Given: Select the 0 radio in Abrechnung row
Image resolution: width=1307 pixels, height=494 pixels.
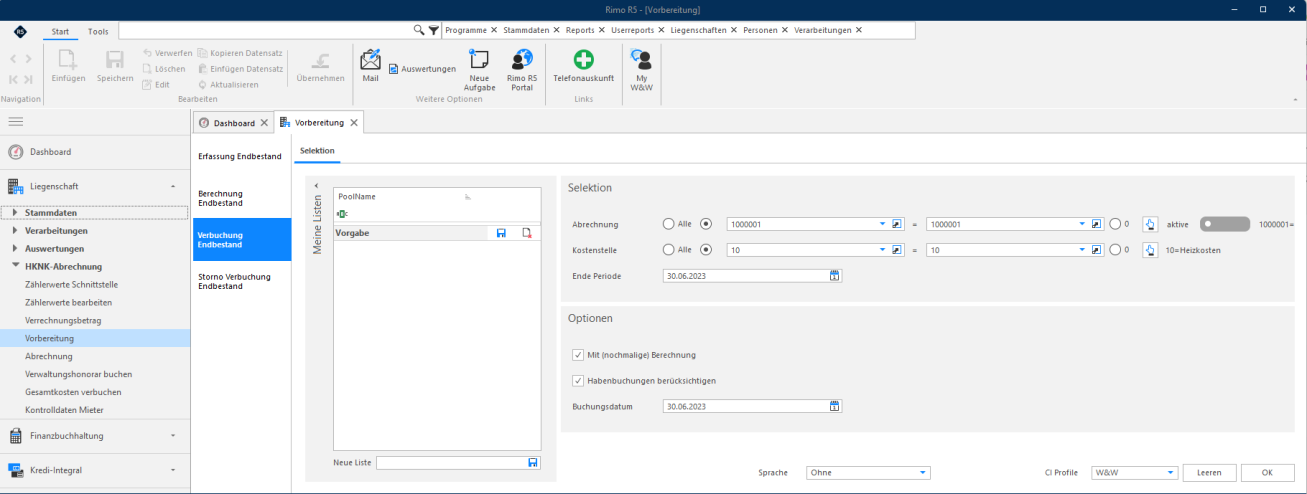Looking at the screenshot, I should 1114,224.
